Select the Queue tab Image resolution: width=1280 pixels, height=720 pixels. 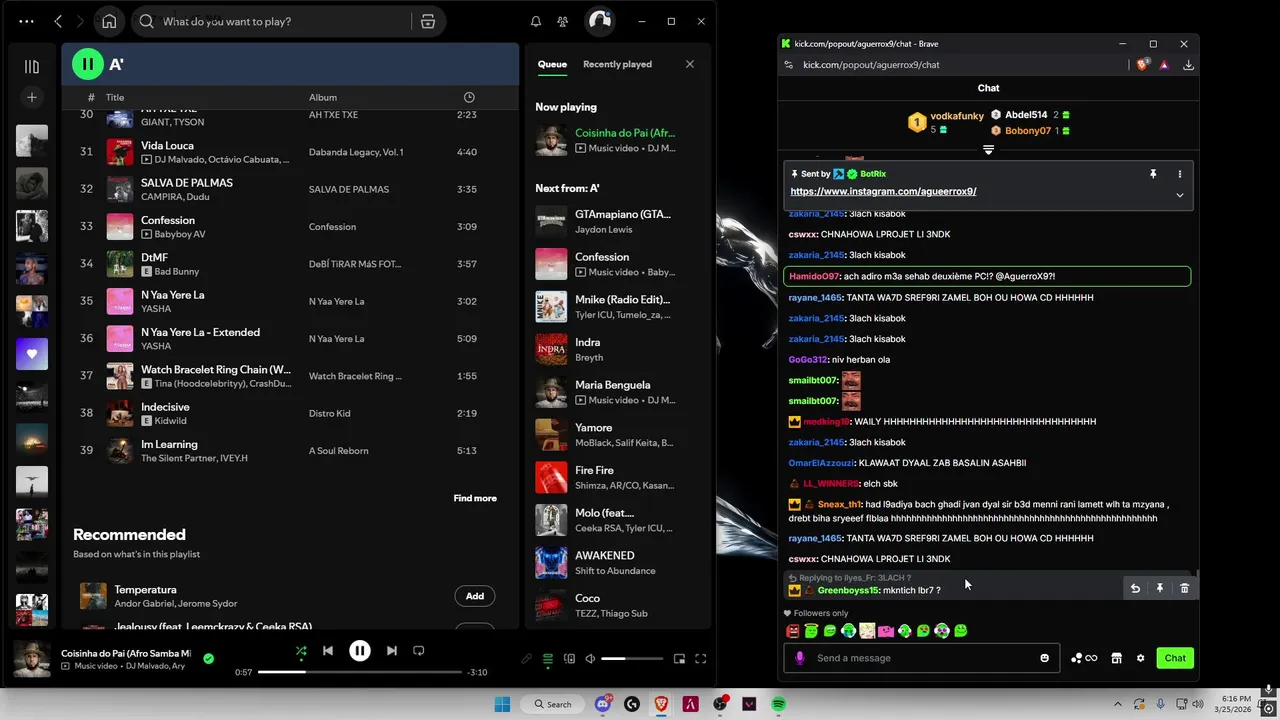tap(552, 64)
